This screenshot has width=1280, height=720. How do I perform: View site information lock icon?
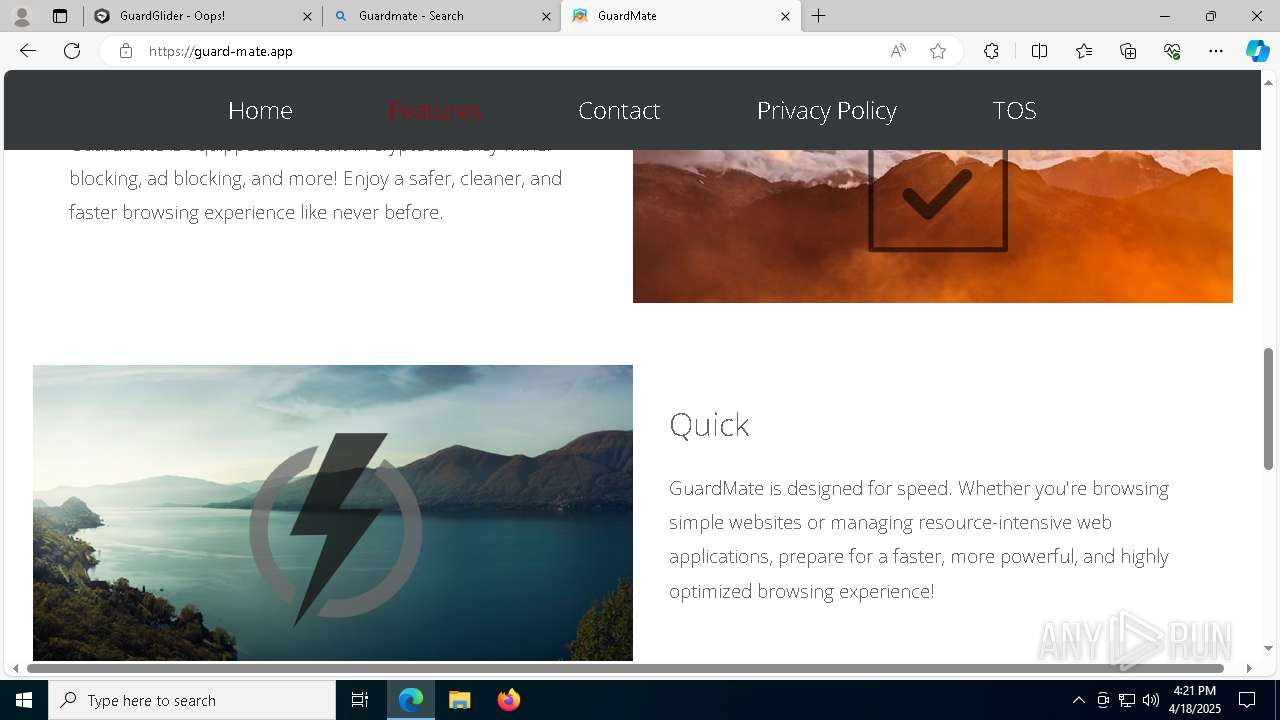point(126,51)
